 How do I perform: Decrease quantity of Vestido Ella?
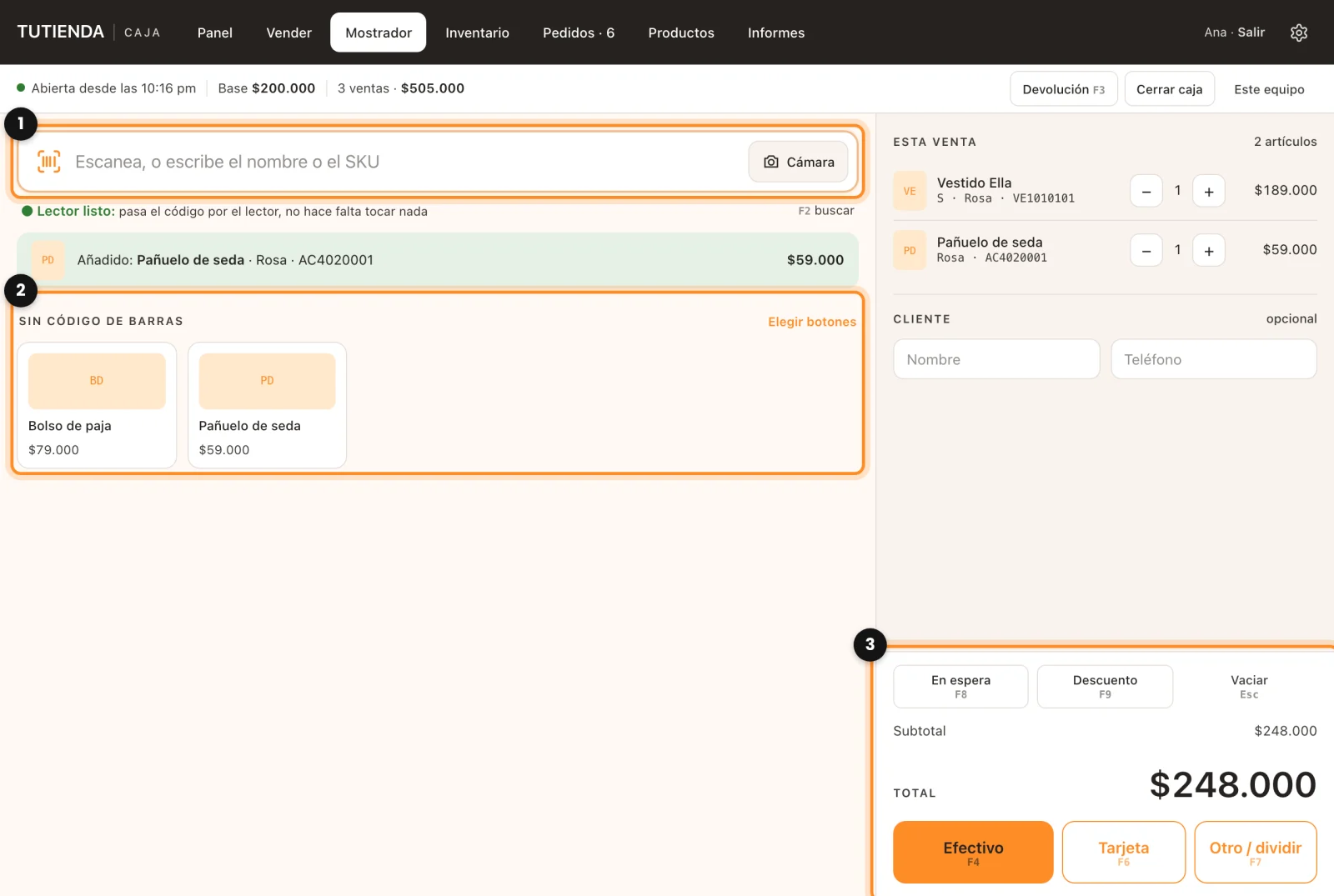(1146, 191)
